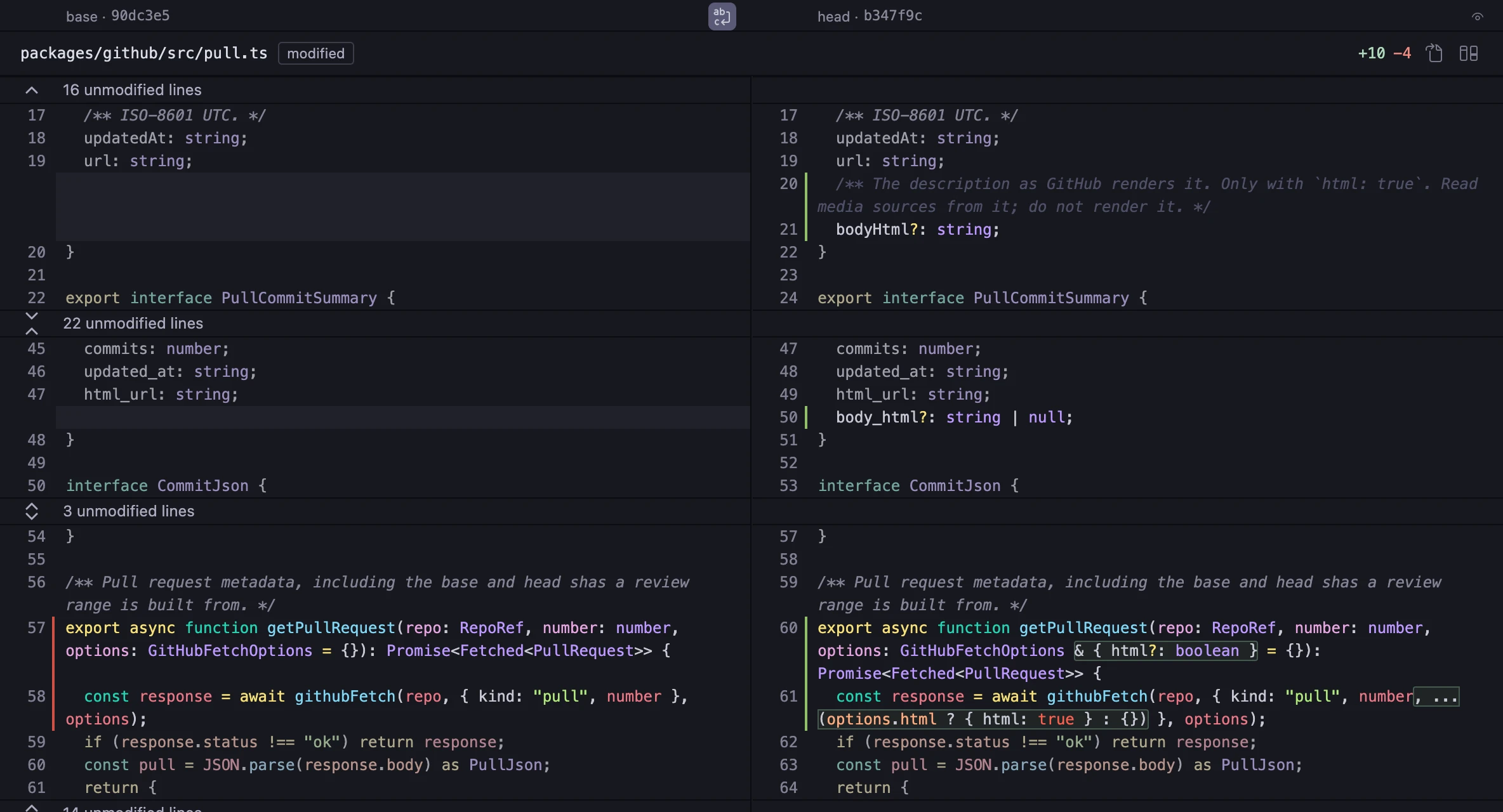Expand the 16 unmodified lines chevron
Viewport: 1503px width, 812px height.
point(31,90)
